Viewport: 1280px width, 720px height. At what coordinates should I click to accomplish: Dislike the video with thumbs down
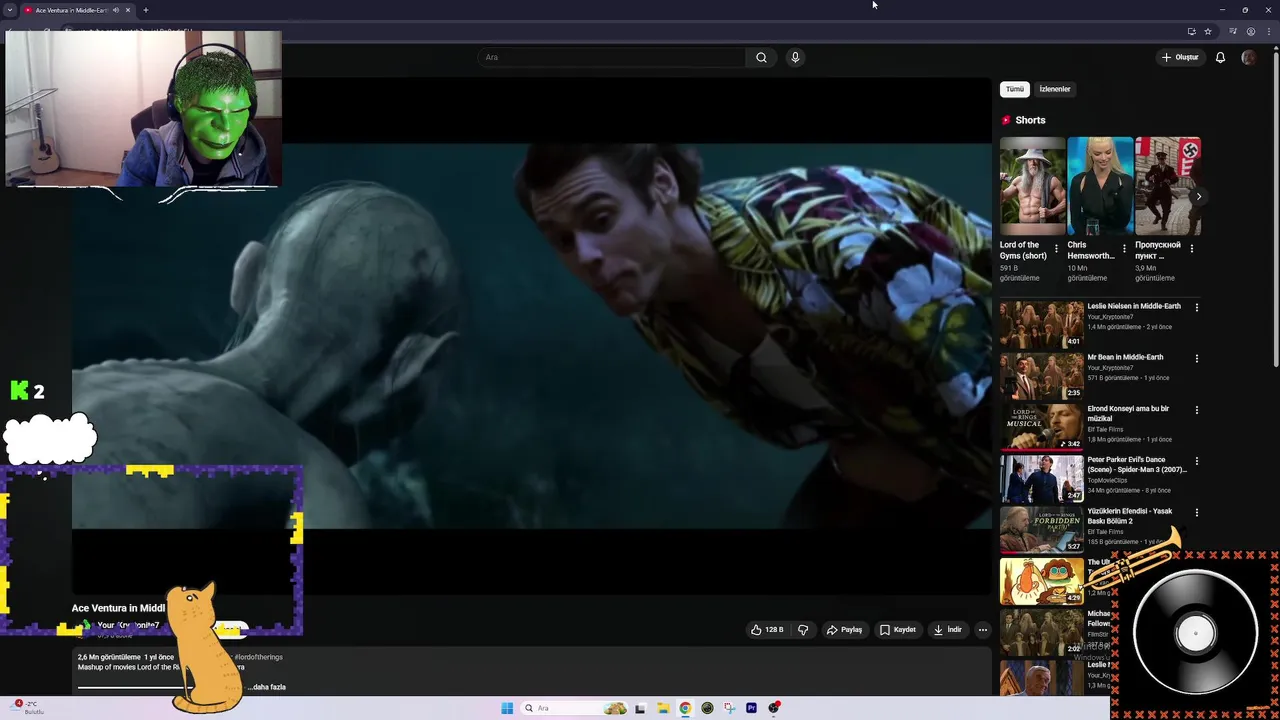[803, 630]
